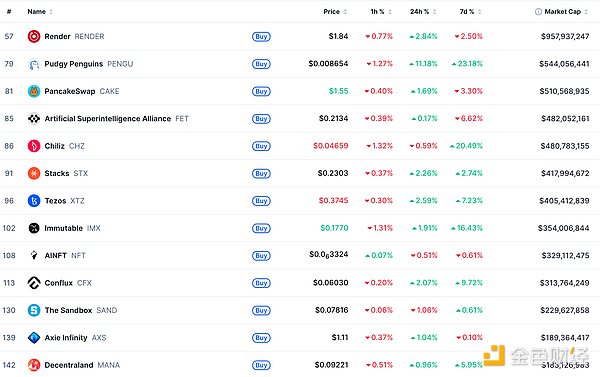Click PancakeSwap price $1.55
The width and height of the screenshot is (600, 377).
[x=339, y=91]
